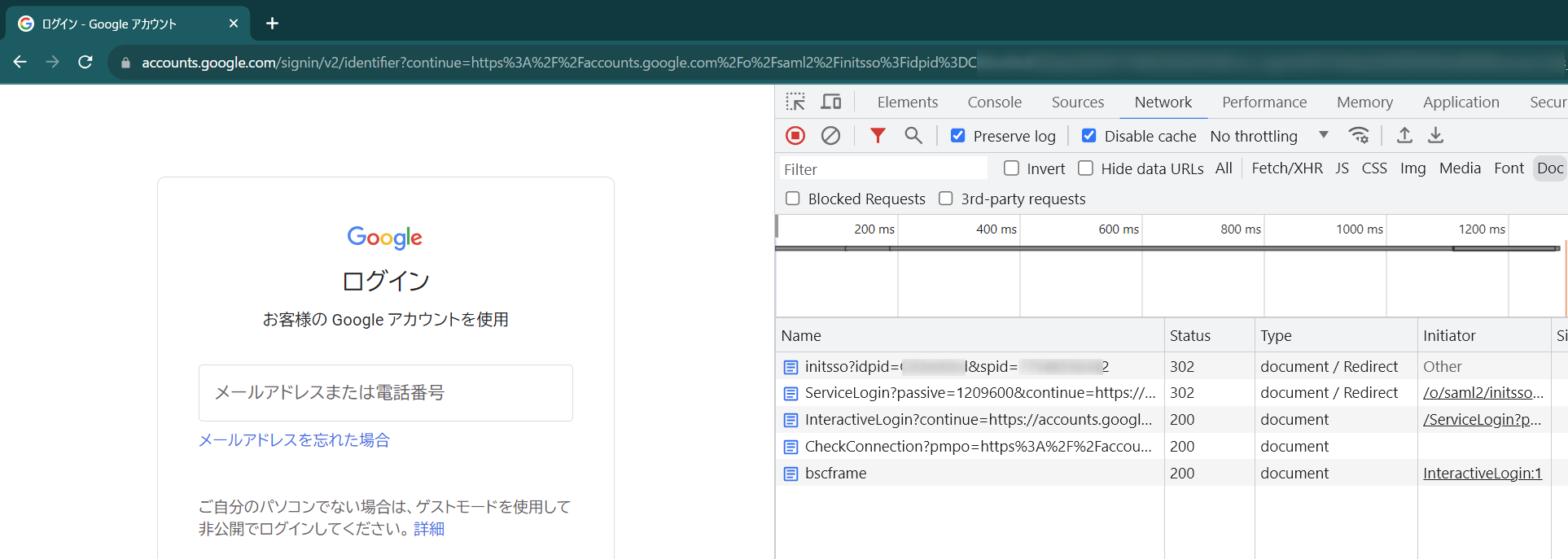The height and width of the screenshot is (559, 1568).
Task: Select the ServiceLogin?passive request row
Action: click(1172, 393)
